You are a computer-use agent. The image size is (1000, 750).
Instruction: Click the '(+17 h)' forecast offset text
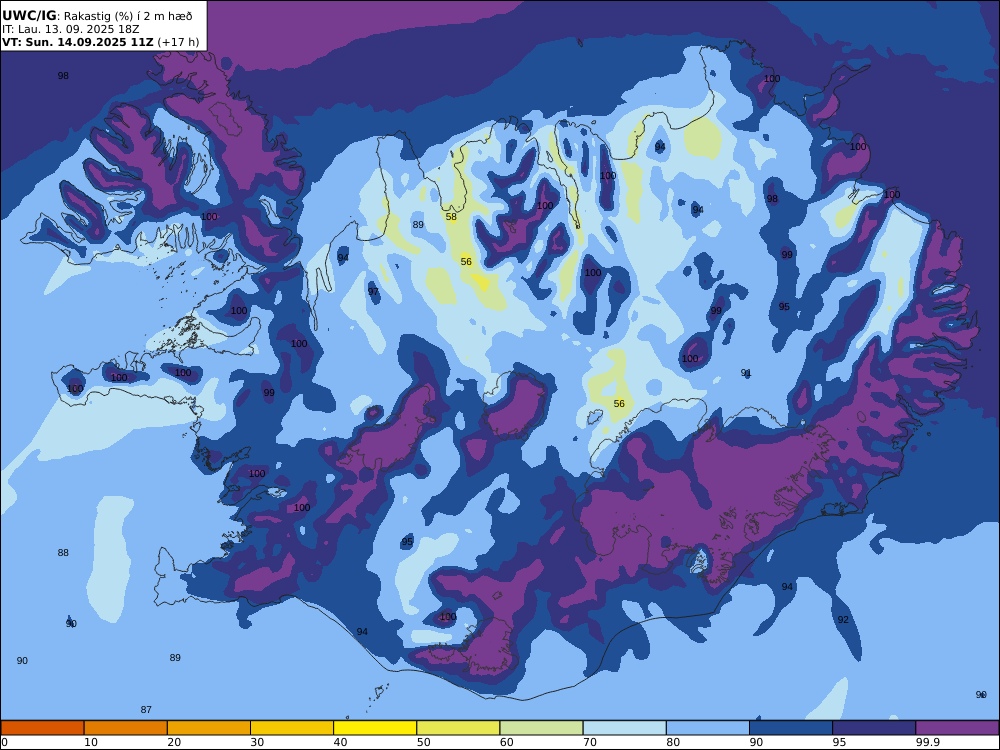(x=178, y=42)
